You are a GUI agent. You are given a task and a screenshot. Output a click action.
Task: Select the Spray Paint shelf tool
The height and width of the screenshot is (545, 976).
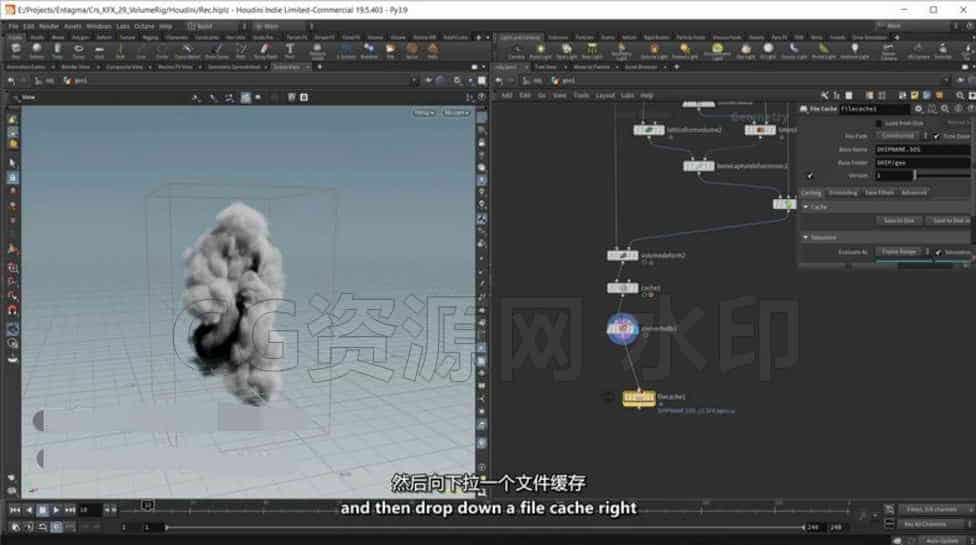(265, 50)
